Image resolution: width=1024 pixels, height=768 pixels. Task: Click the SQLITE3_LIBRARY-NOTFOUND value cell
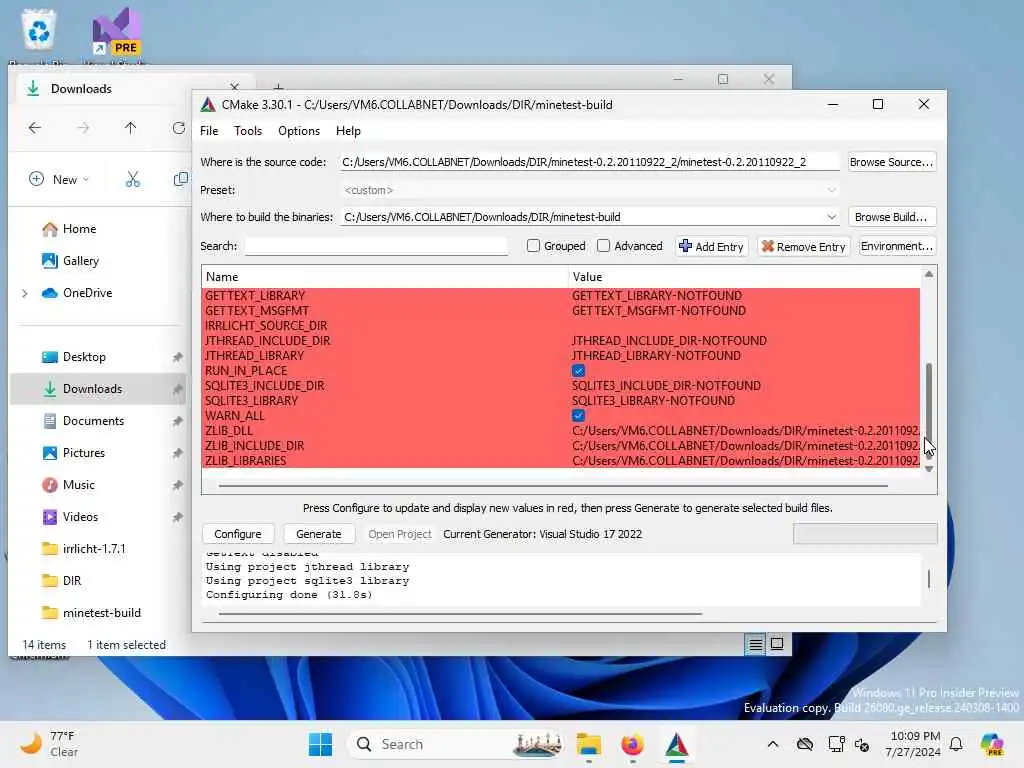(x=653, y=400)
